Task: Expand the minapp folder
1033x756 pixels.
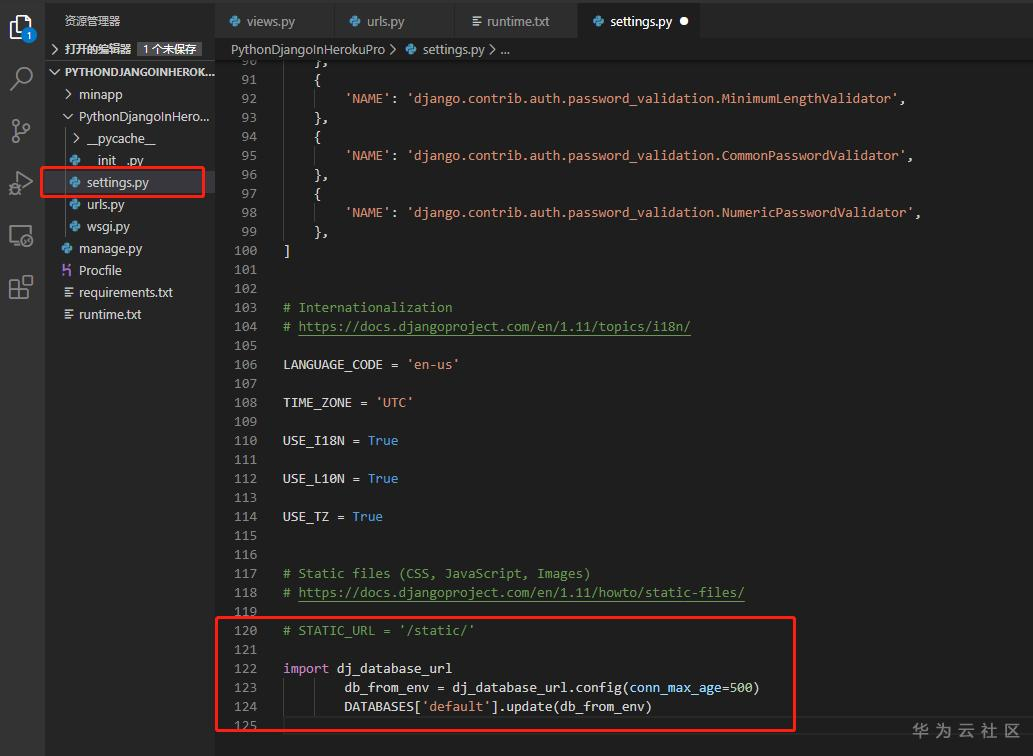Action: point(69,94)
